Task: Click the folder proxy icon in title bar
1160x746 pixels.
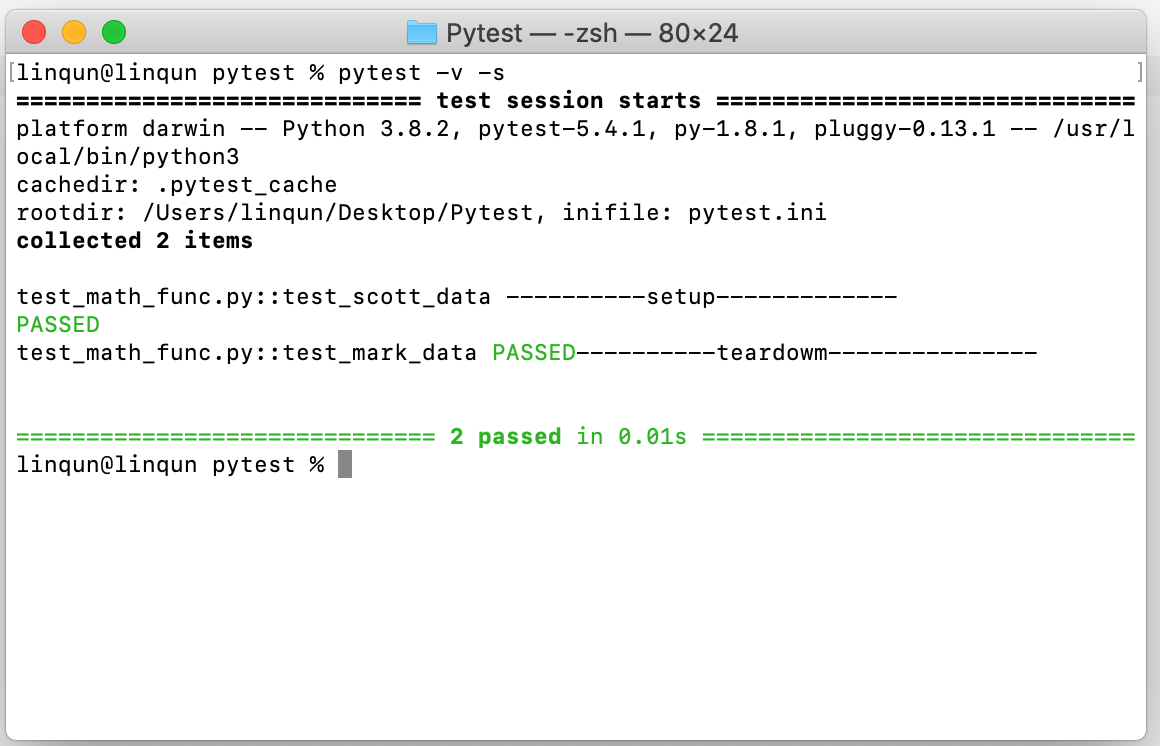Action: click(422, 33)
